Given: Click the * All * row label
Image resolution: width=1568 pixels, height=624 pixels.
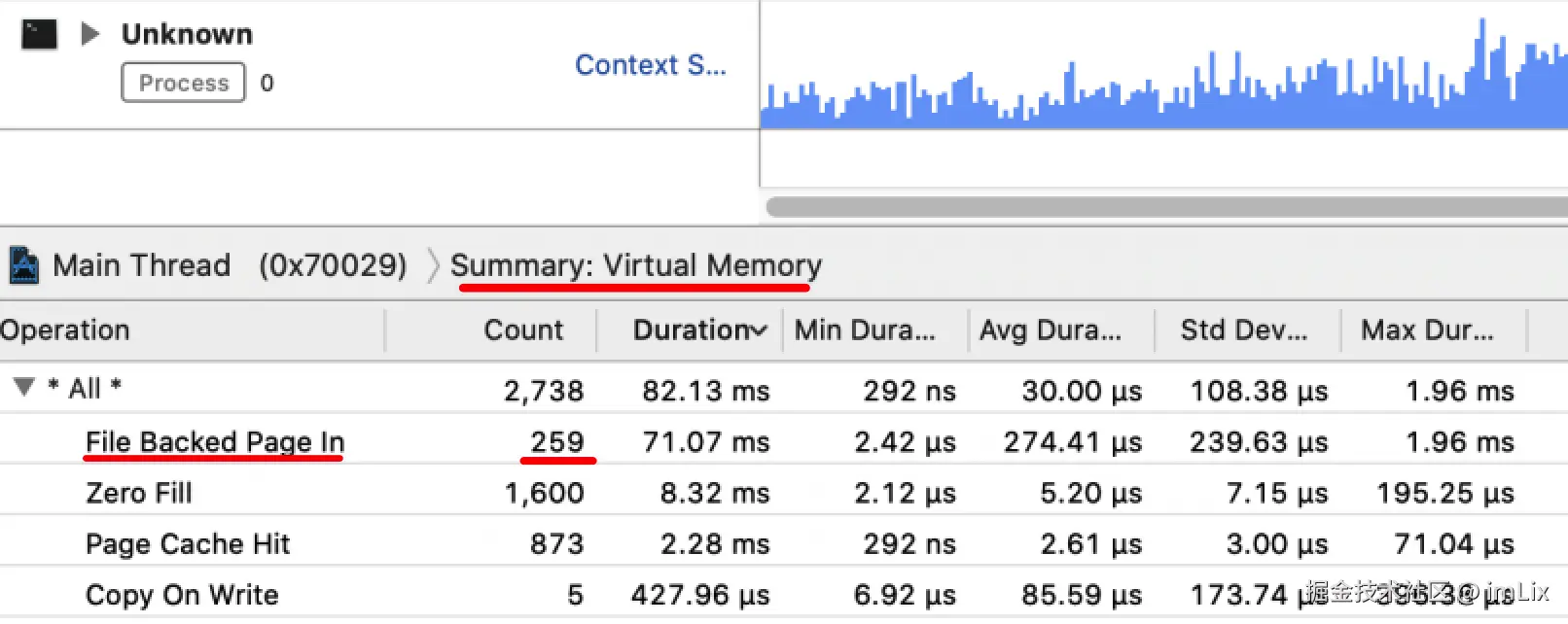Looking at the screenshot, I should pos(85,388).
